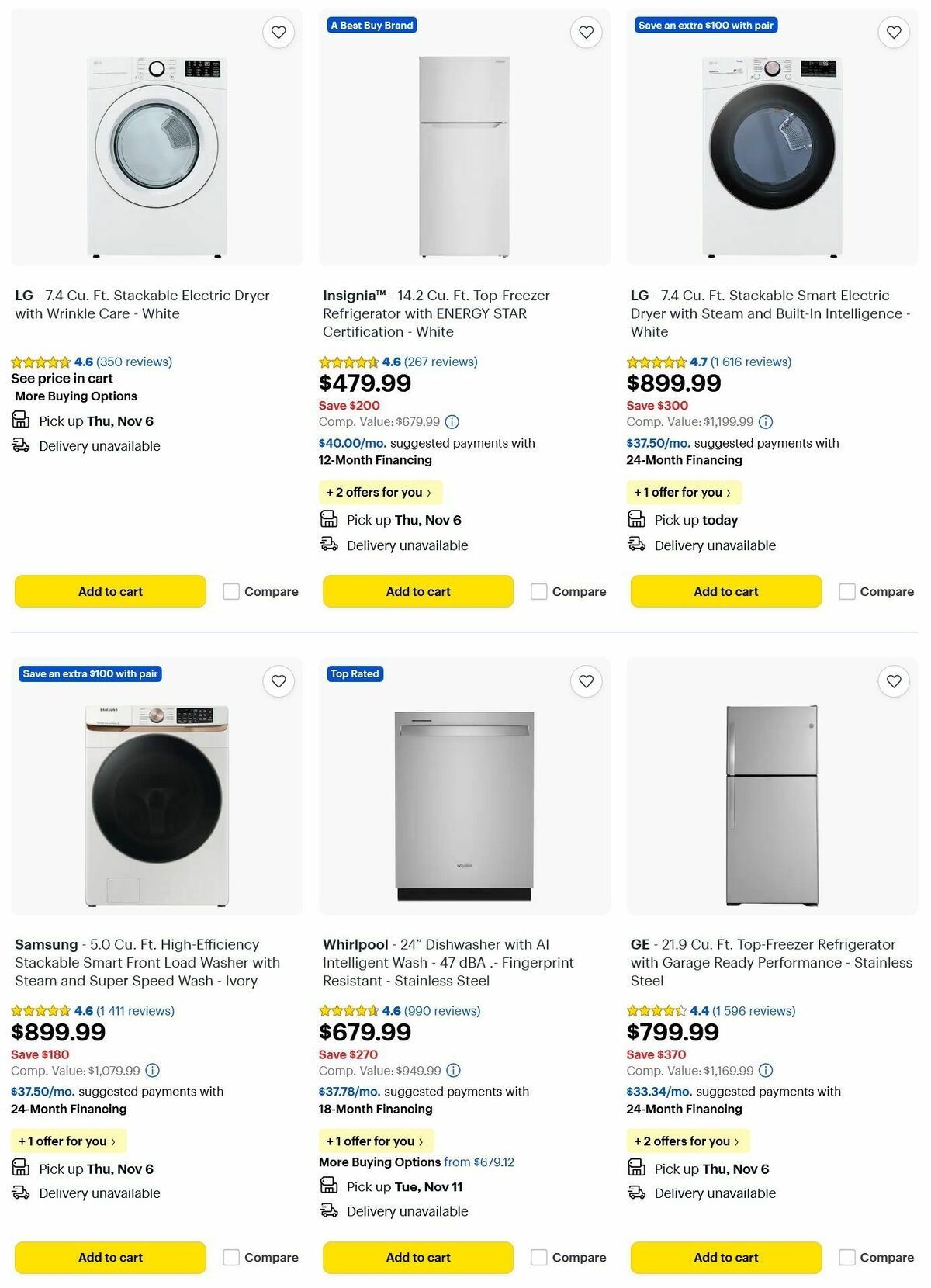The width and height of the screenshot is (931, 1288).
Task: Click the info icon beside Whirlpool's Comp. Value
Action: [x=452, y=1071]
